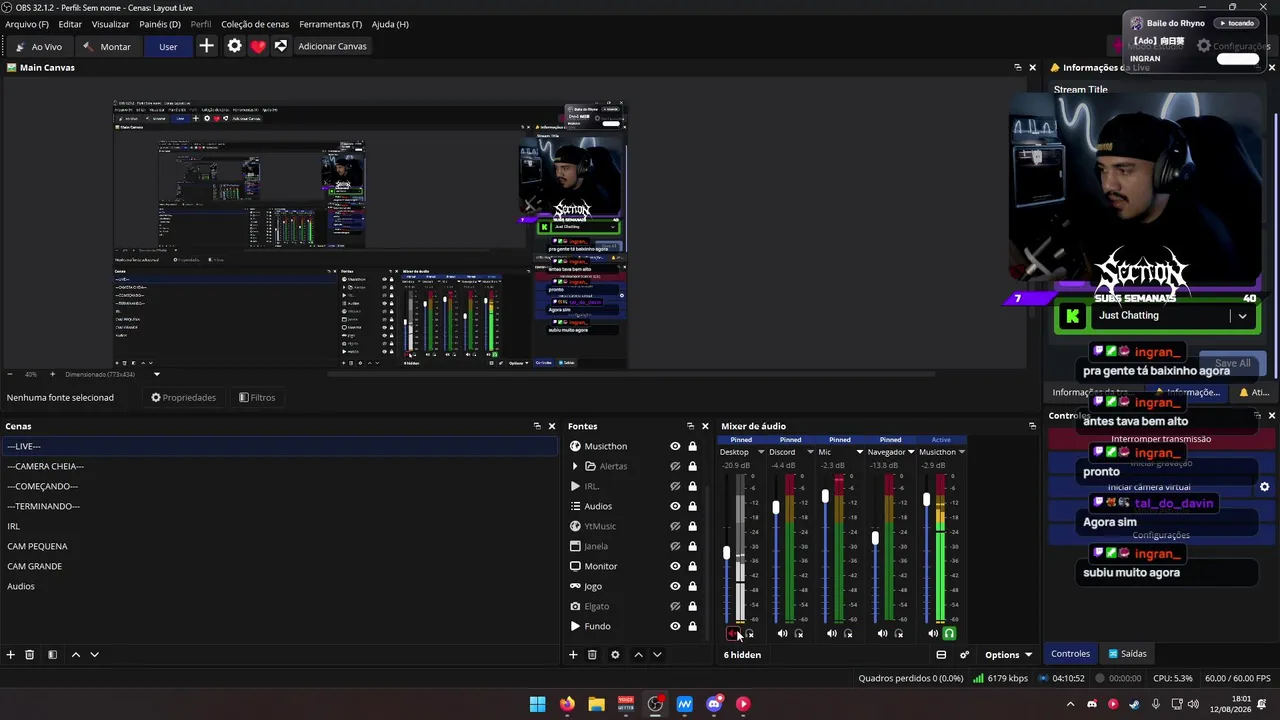Open the Arquivo (F) menu

coord(27,24)
